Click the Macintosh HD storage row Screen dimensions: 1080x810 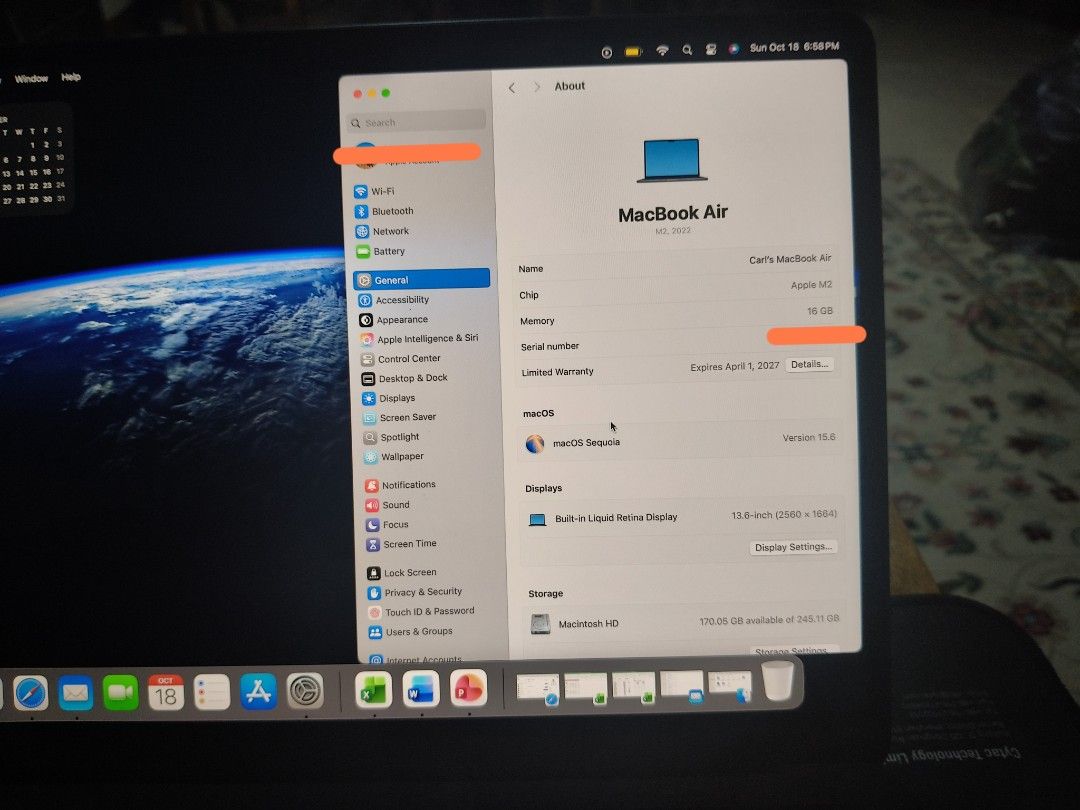coord(685,622)
